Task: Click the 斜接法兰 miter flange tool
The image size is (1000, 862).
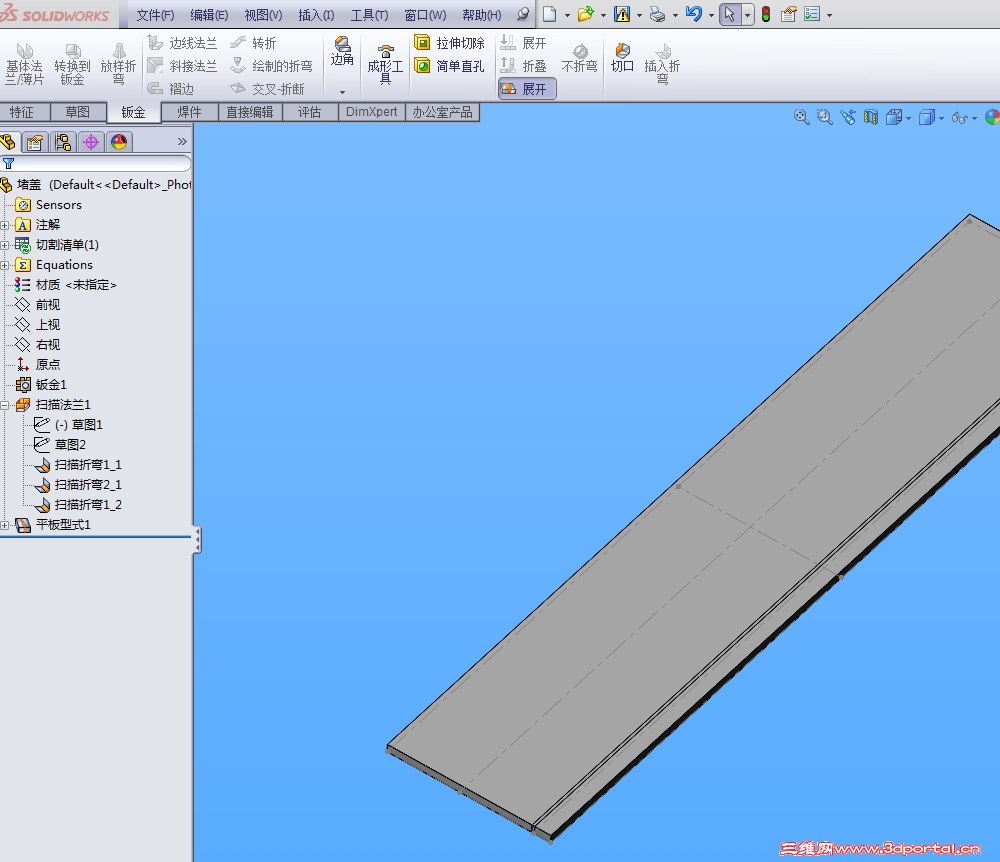Action: (x=182, y=66)
